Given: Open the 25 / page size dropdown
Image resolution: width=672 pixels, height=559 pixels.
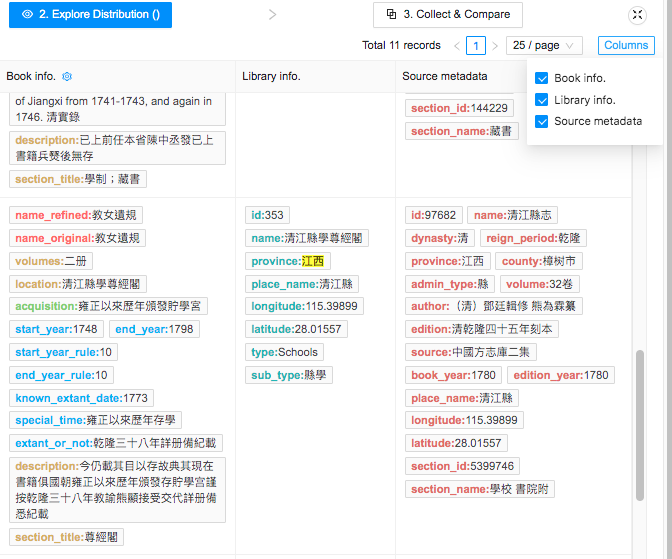Looking at the screenshot, I should click(x=543, y=46).
